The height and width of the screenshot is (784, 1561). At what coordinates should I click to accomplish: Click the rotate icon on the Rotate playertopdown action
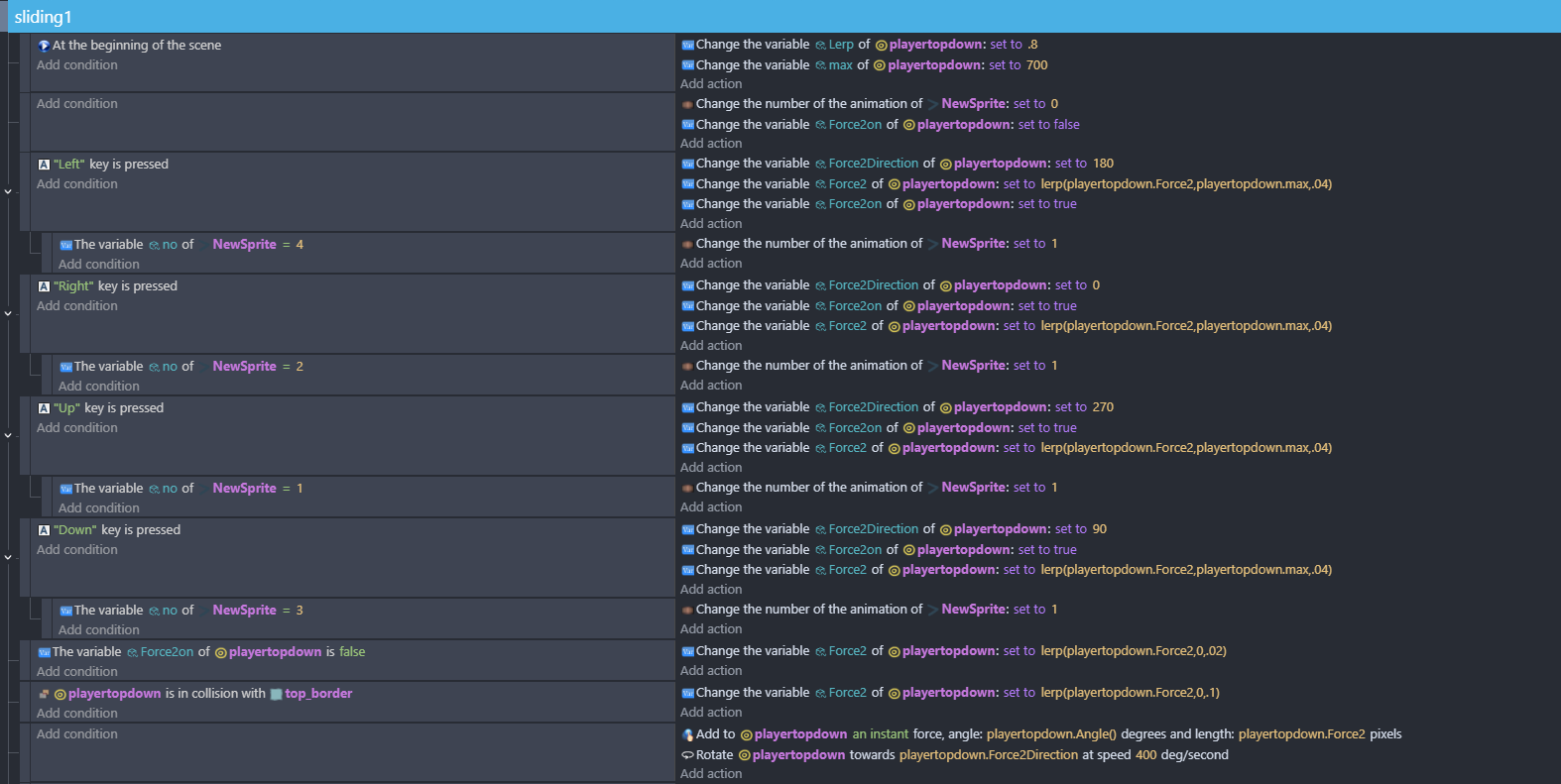pyautogui.click(x=687, y=755)
